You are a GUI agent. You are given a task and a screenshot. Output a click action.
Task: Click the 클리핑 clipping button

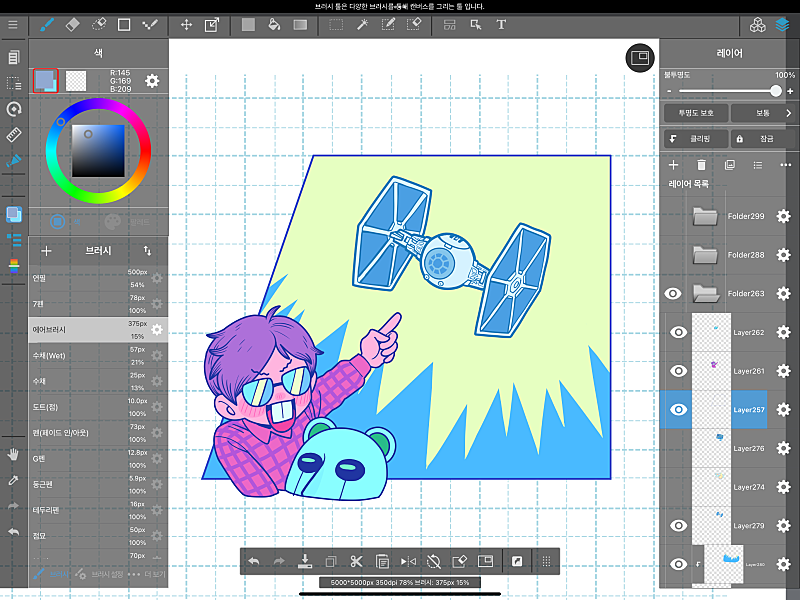[x=695, y=139]
